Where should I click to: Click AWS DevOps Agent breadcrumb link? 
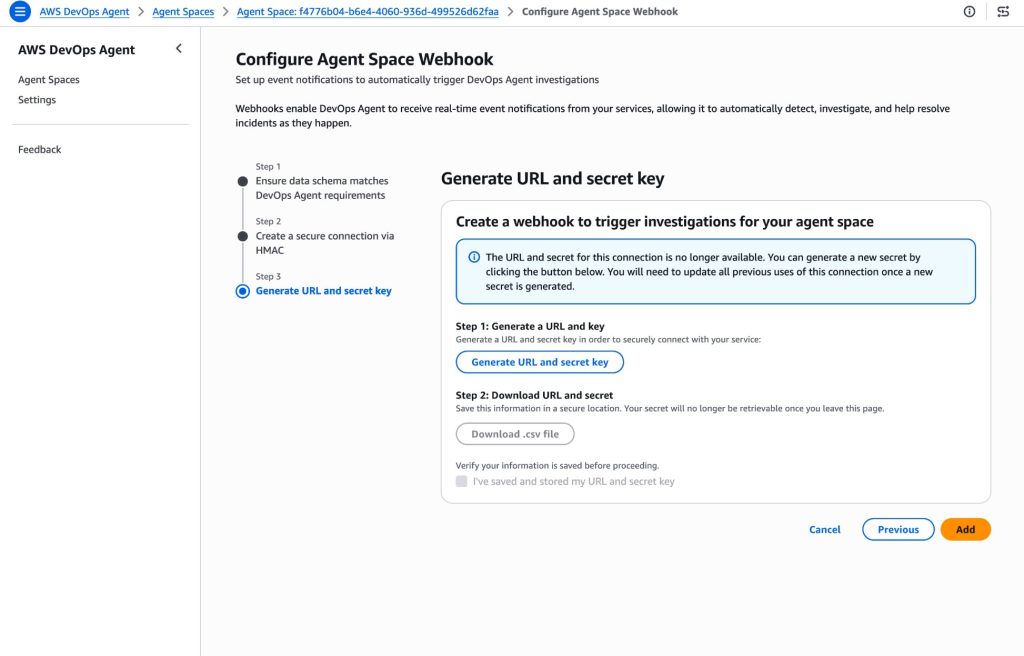click(85, 12)
